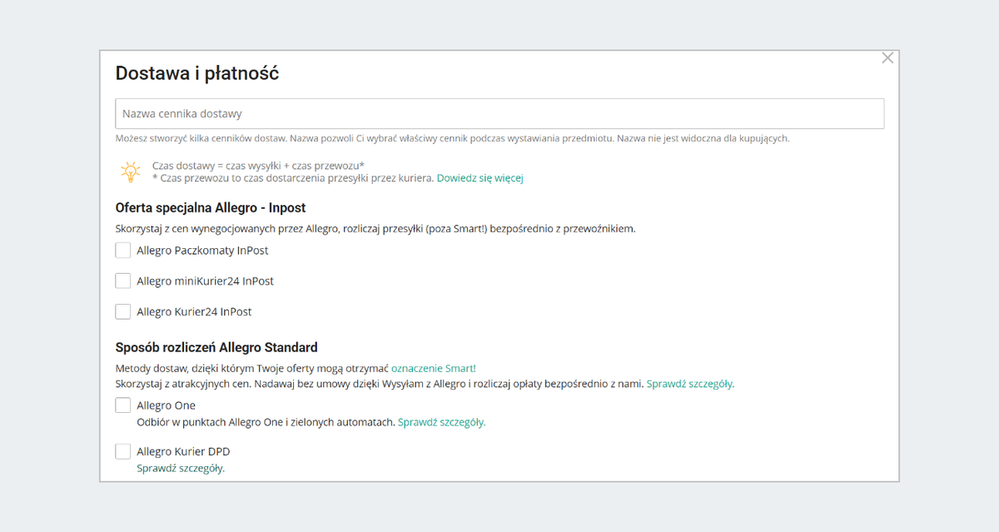Toggle the Allegro Kurier DPD checkbox
The width and height of the screenshot is (999, 532).
pos(123,452)
